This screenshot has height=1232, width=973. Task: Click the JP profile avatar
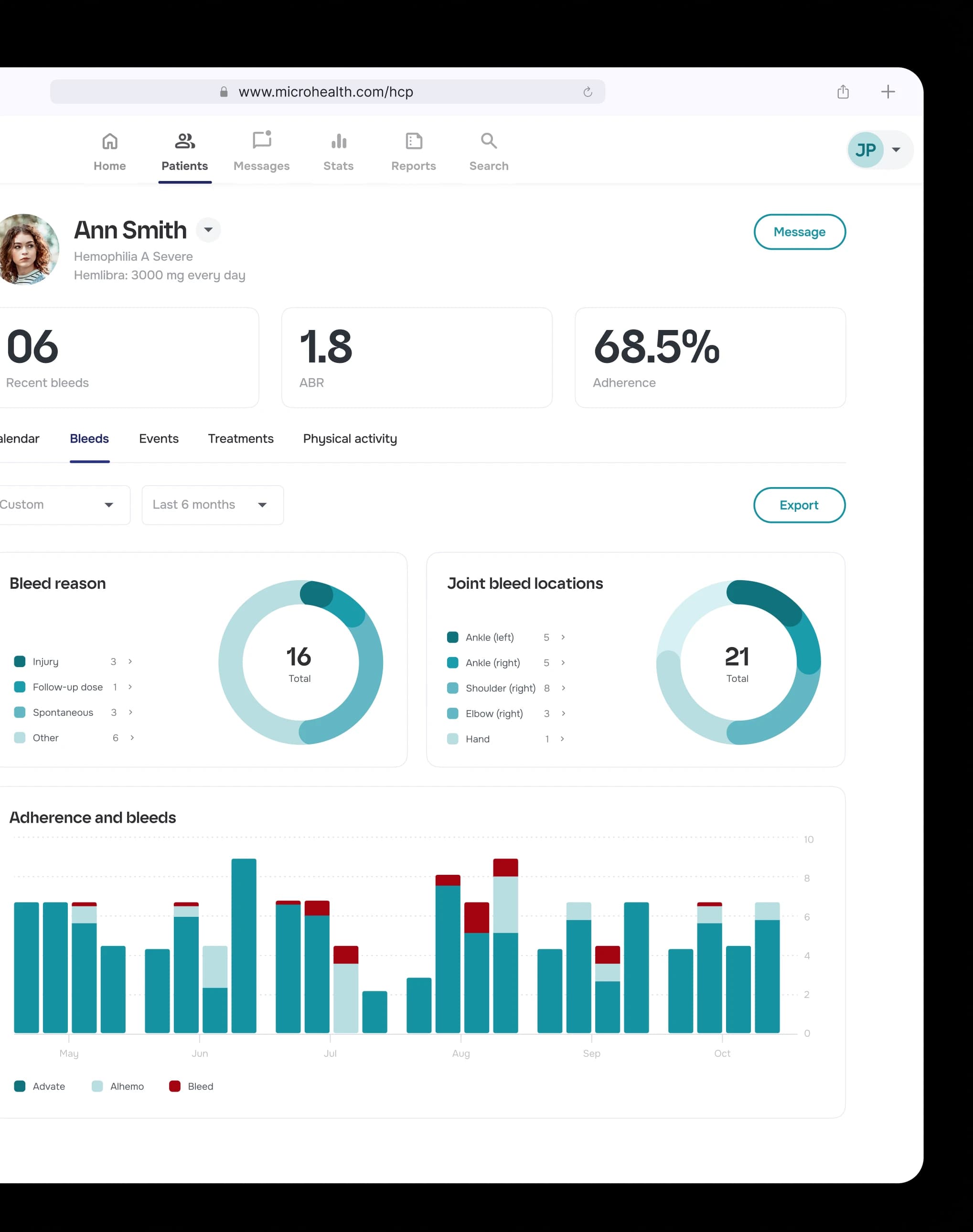pyautogui.click(x=866, y=149)
